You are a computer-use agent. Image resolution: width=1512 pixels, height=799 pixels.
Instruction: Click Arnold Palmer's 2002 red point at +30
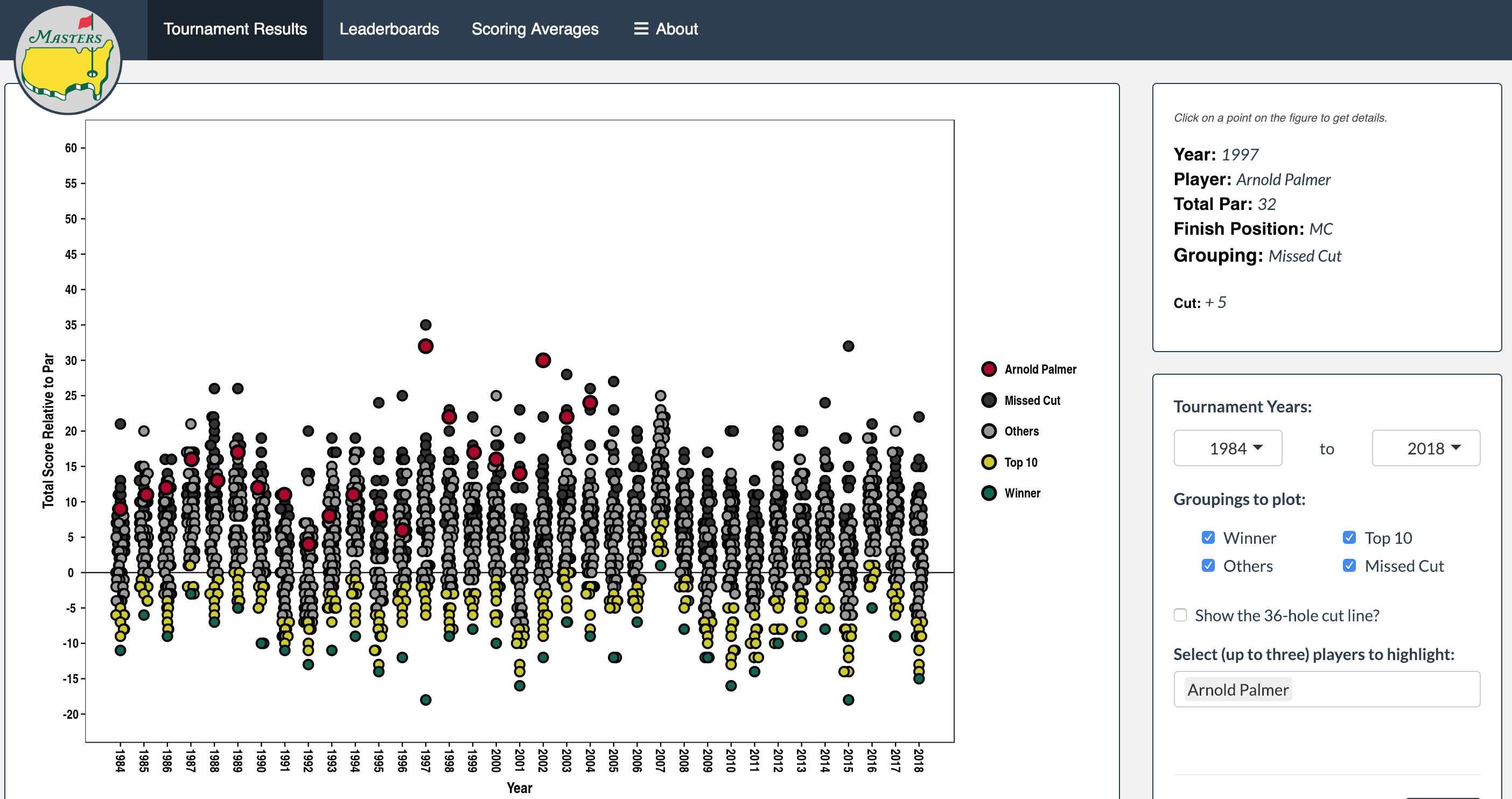pos(543,360)
